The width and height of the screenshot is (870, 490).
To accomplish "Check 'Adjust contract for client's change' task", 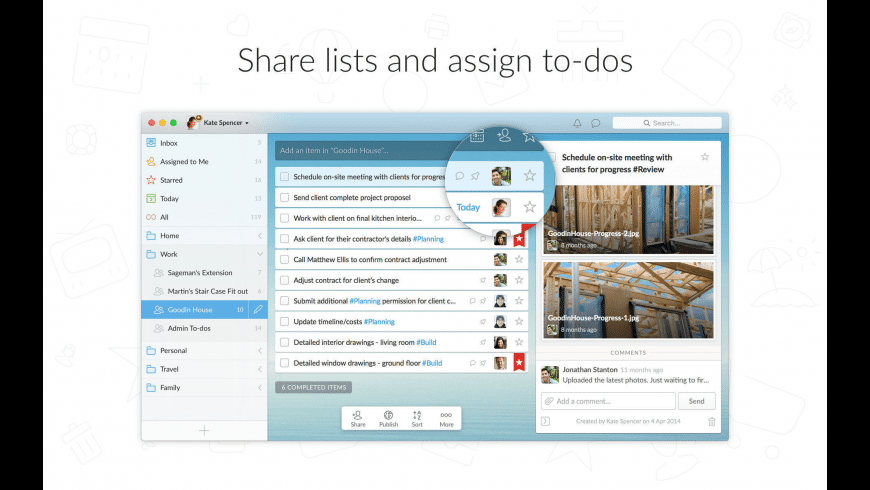I will pyautogui.click(x=284, y=280).
